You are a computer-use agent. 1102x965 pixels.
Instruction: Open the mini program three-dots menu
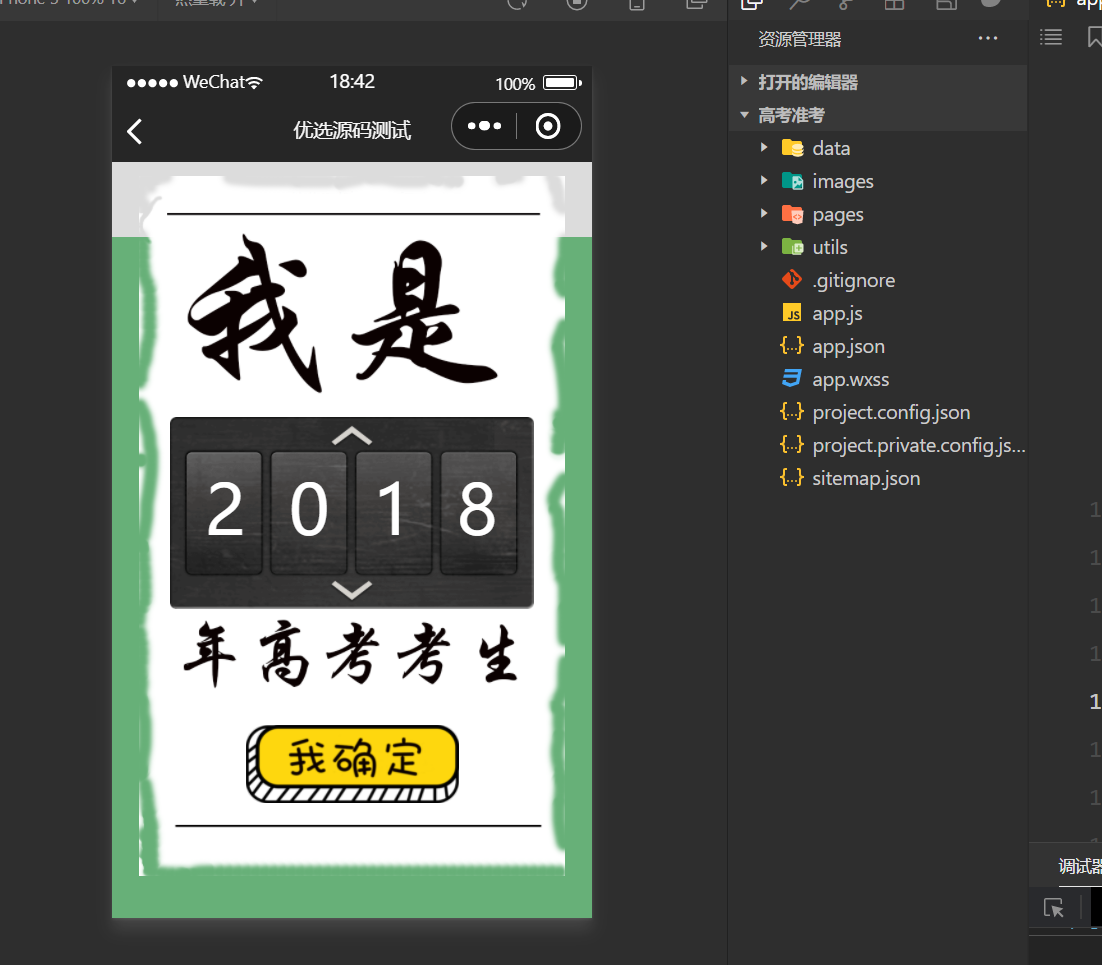(x=484, y=126)
